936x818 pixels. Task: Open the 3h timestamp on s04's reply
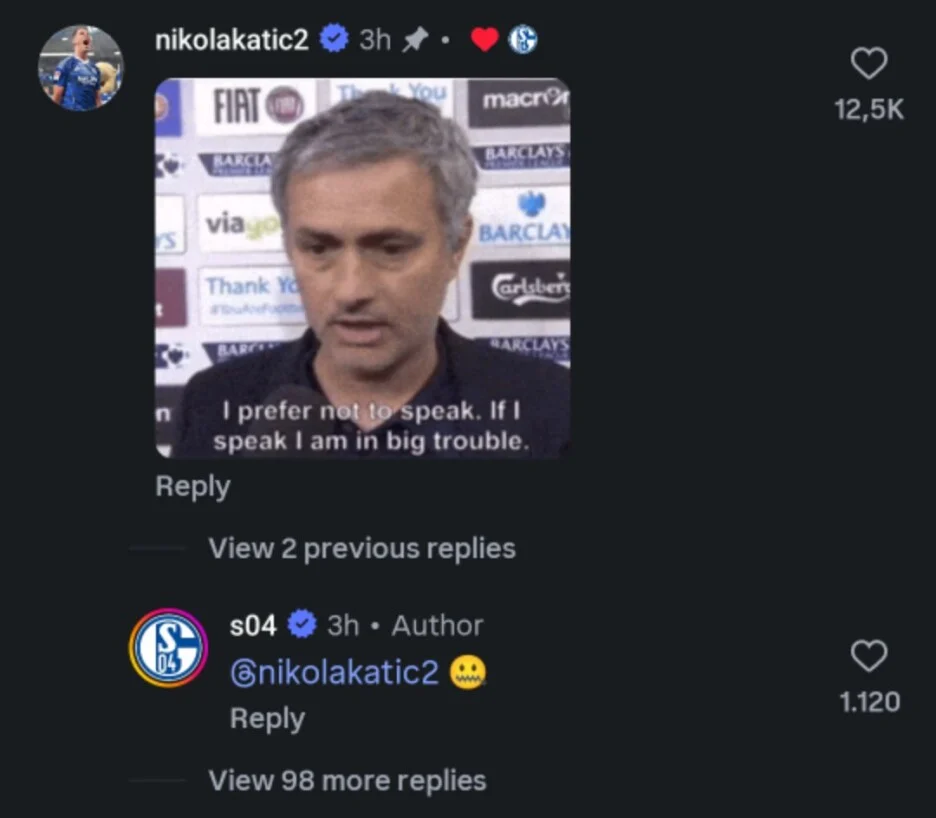[342, 624]
